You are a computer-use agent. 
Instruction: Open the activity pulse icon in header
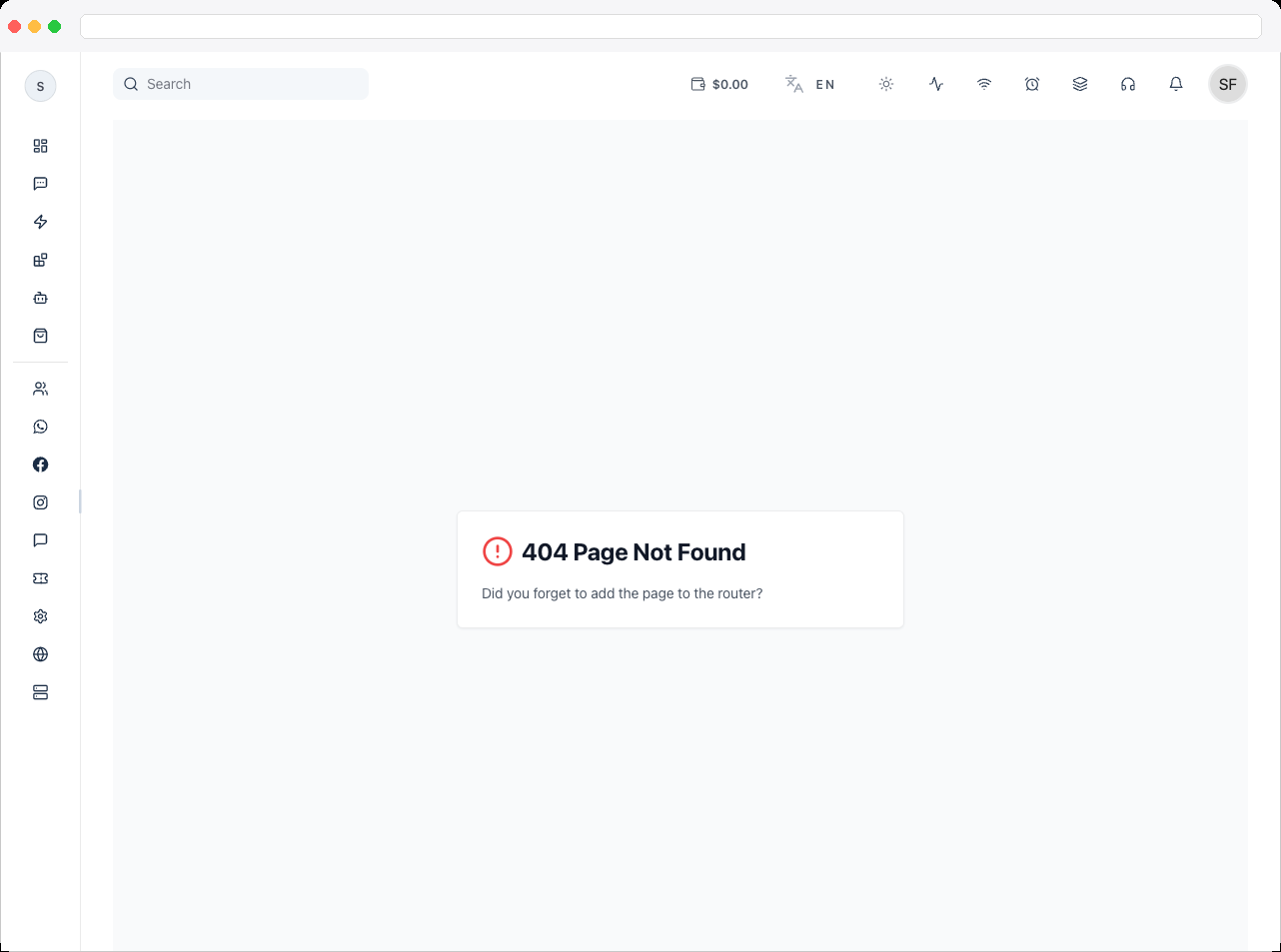click(936, 84)
